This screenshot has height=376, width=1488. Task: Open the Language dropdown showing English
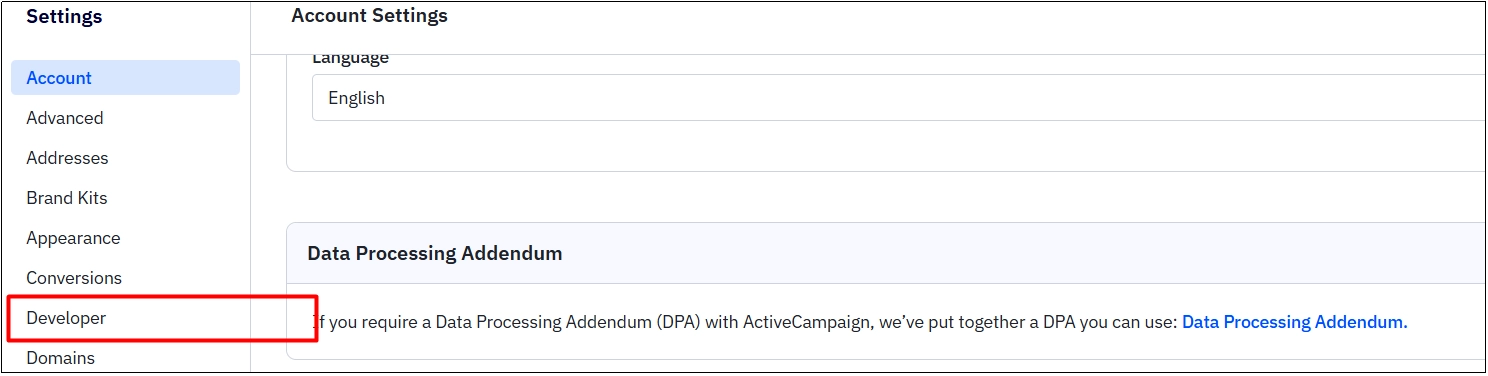click(897, 98)
